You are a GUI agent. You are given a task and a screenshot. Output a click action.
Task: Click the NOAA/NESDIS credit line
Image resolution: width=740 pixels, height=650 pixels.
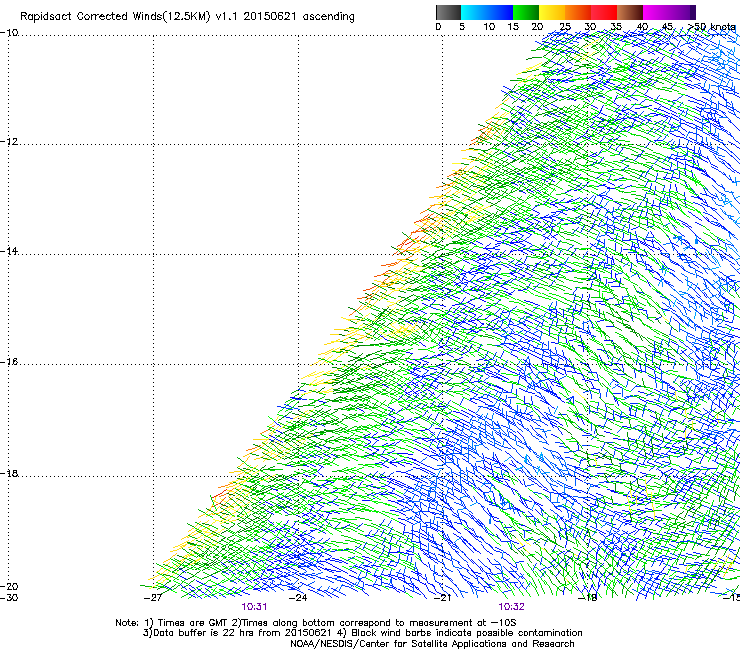coord(432,644)
